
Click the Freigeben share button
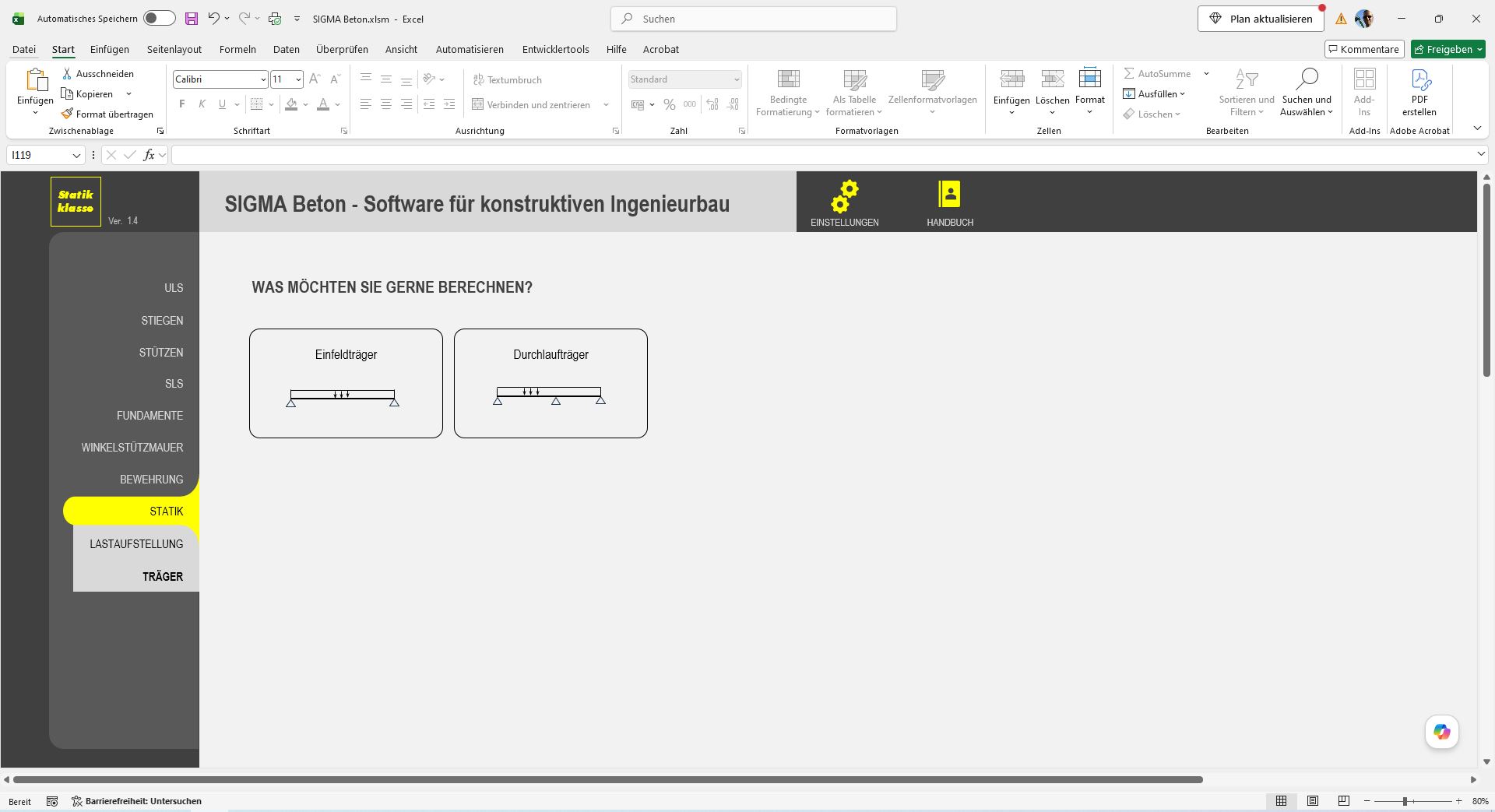tap(1448, 49)
